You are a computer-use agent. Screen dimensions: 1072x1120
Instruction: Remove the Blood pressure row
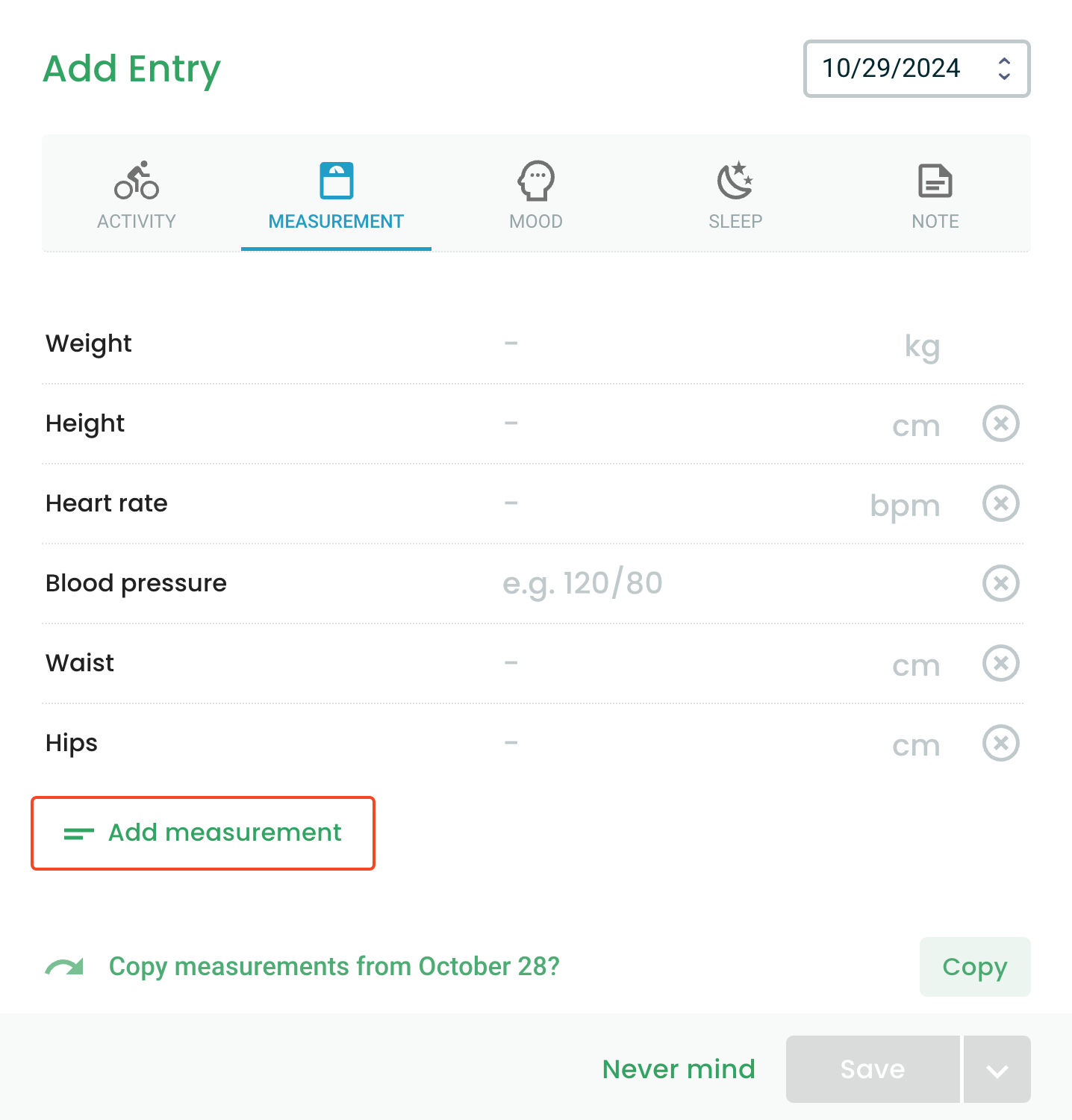(x=1001, y=583)
